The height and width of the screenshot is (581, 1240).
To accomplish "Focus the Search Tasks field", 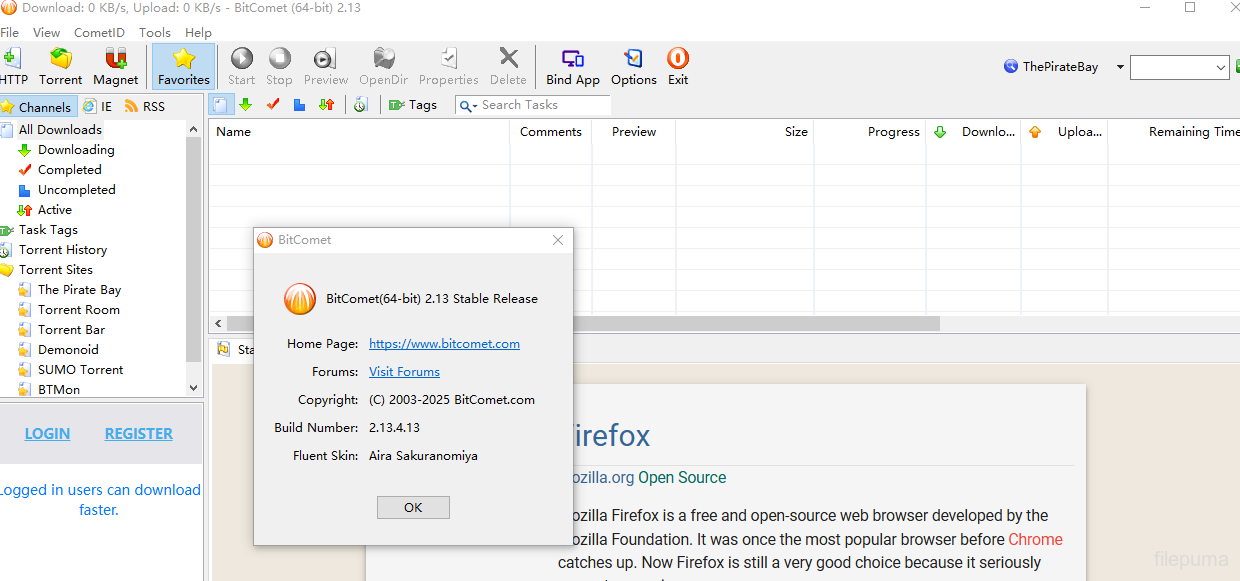I will point(542,105).
